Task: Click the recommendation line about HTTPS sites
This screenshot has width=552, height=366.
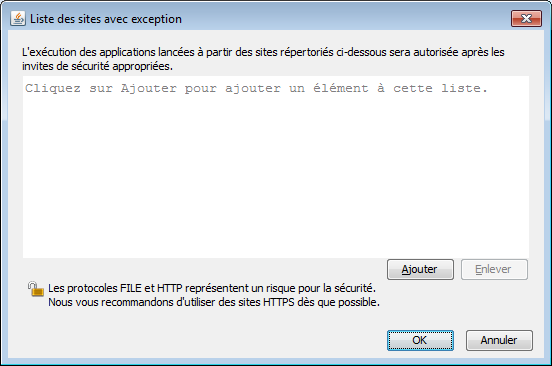Action: tap(214, 302)
